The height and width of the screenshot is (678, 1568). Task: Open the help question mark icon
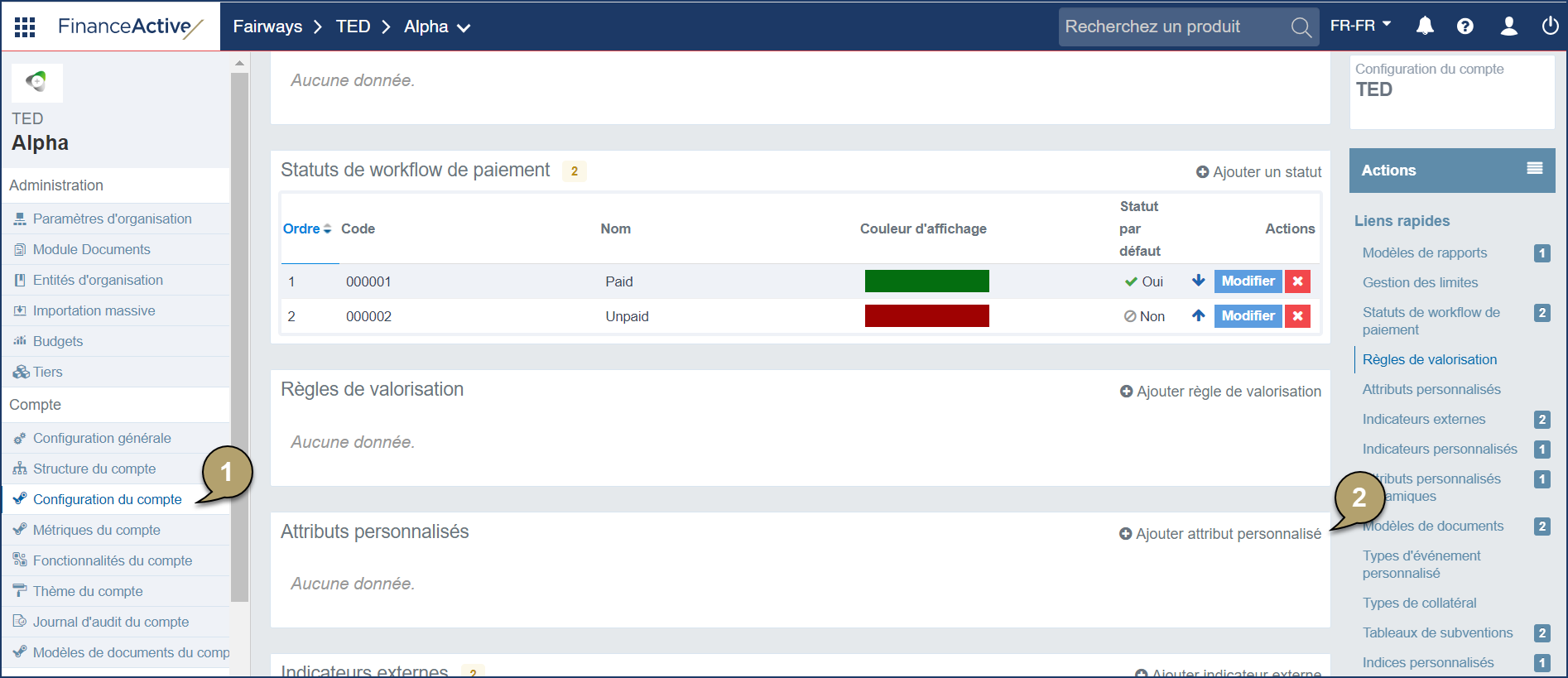coord(1465,26)
